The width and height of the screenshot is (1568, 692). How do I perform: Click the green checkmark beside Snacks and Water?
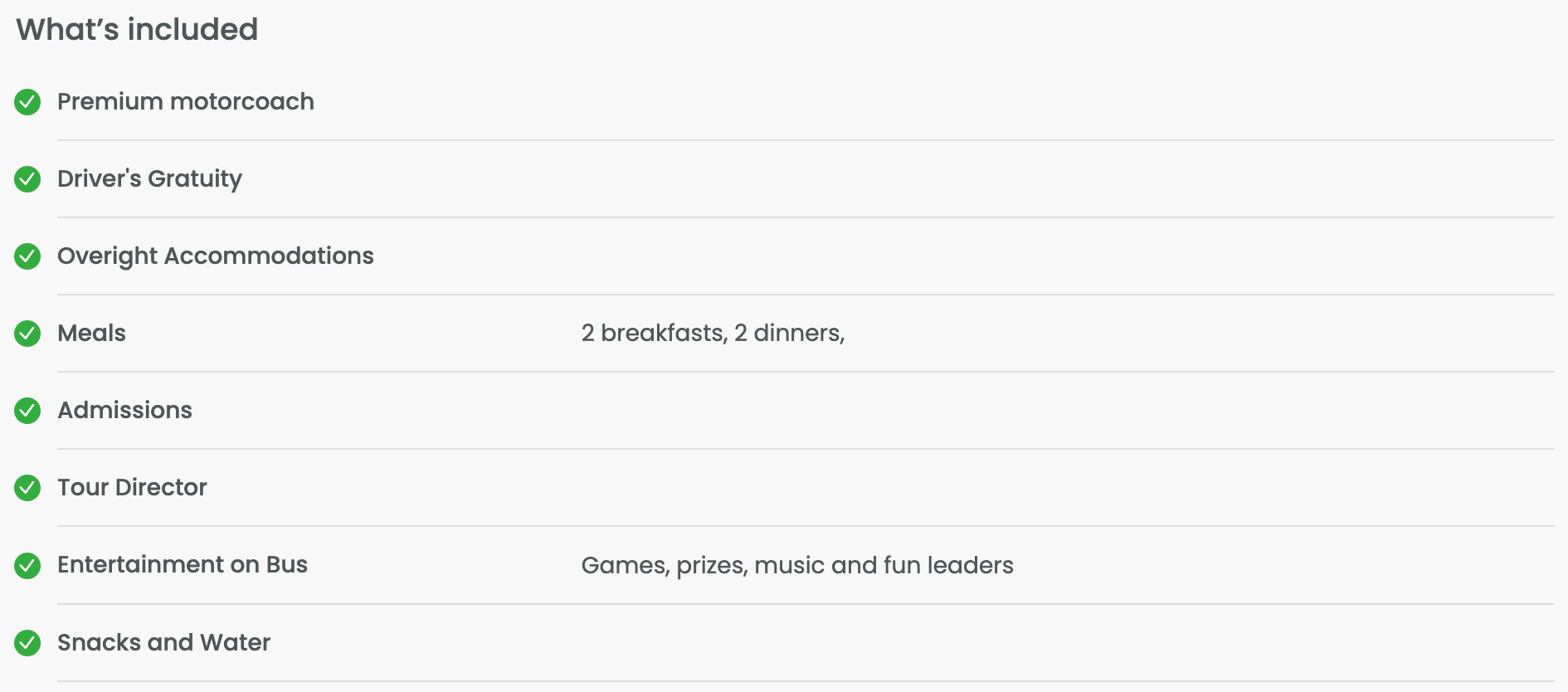coord(27,643)
